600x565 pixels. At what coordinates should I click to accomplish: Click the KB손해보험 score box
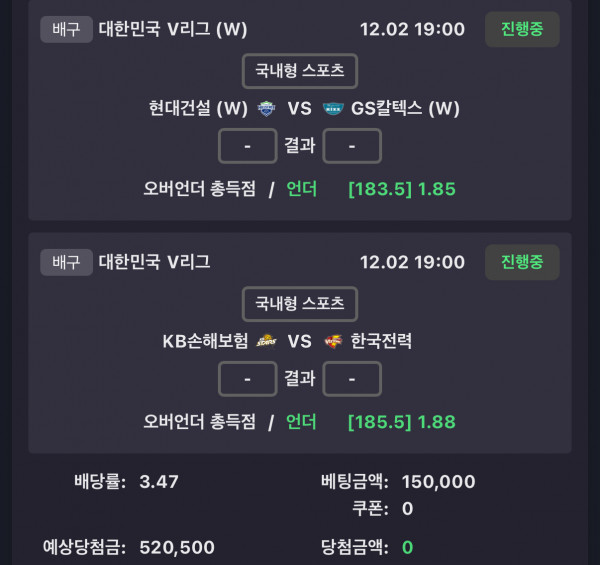point(247,378)
